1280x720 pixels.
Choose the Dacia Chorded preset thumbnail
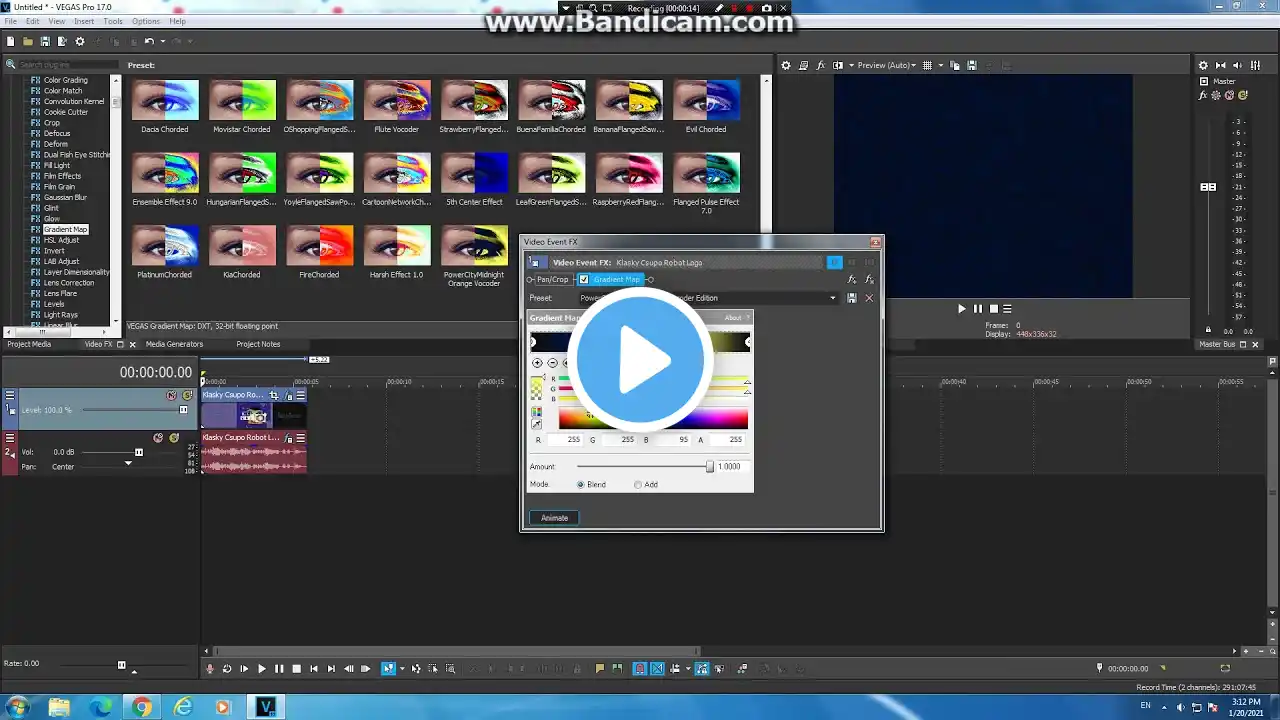pyautogui.click(x=165, y=100)
